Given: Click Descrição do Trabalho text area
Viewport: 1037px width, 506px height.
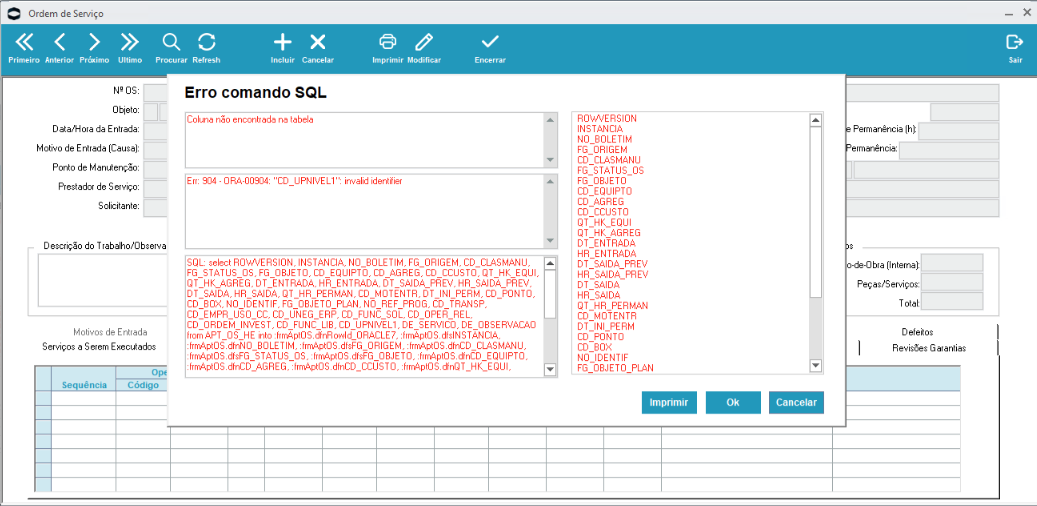Looking at the screenshot, I should [103, 281].
